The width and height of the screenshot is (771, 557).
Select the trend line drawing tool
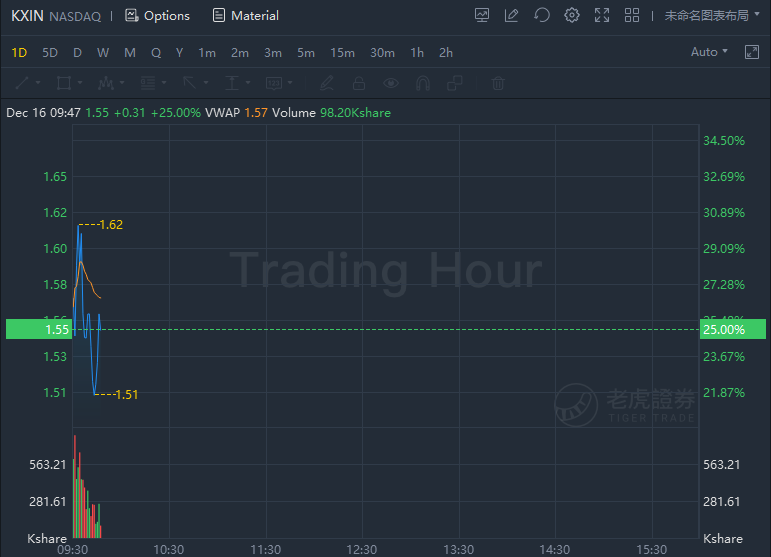(x=22, y=83)
